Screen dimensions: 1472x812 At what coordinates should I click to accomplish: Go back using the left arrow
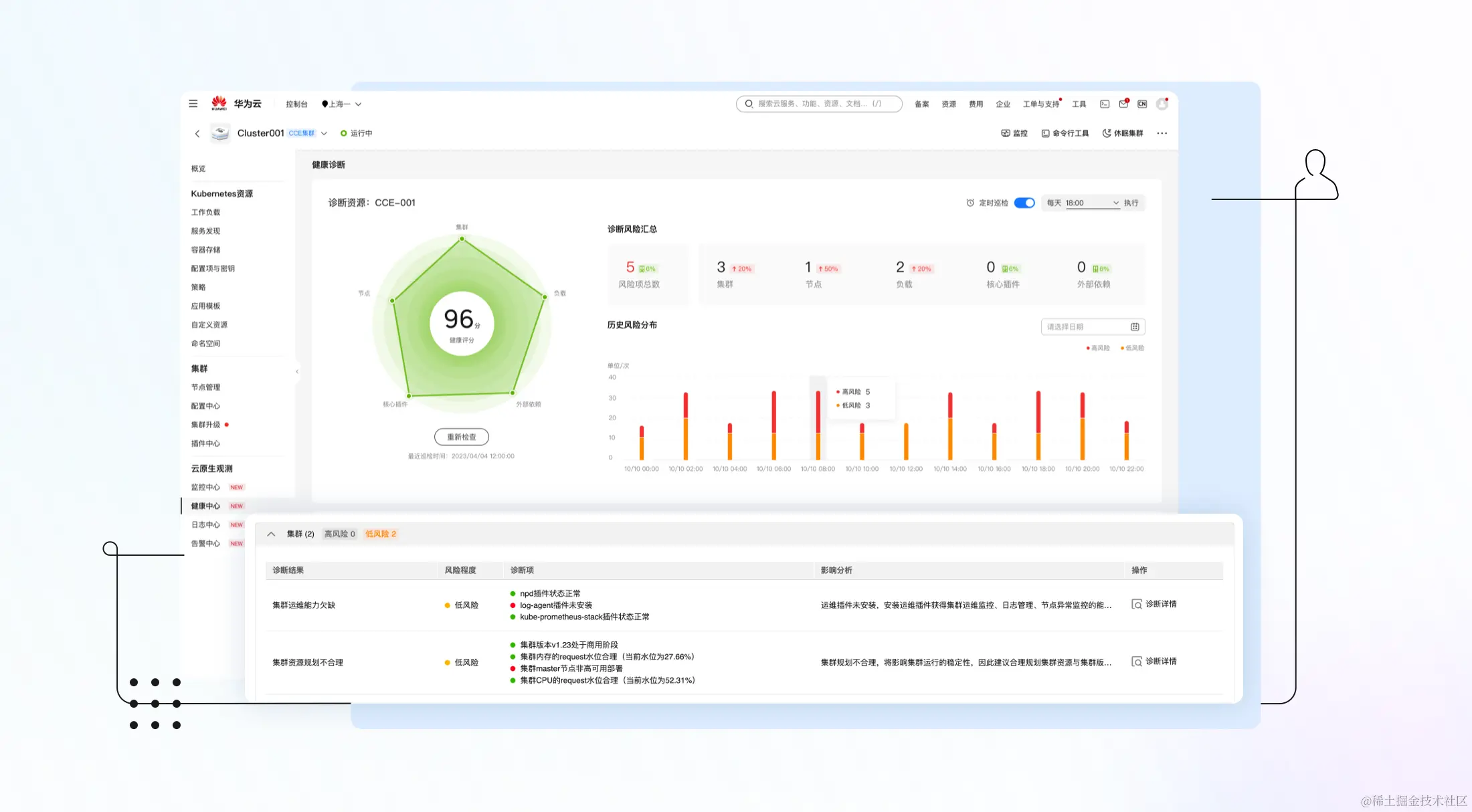(x=197, y=134)
